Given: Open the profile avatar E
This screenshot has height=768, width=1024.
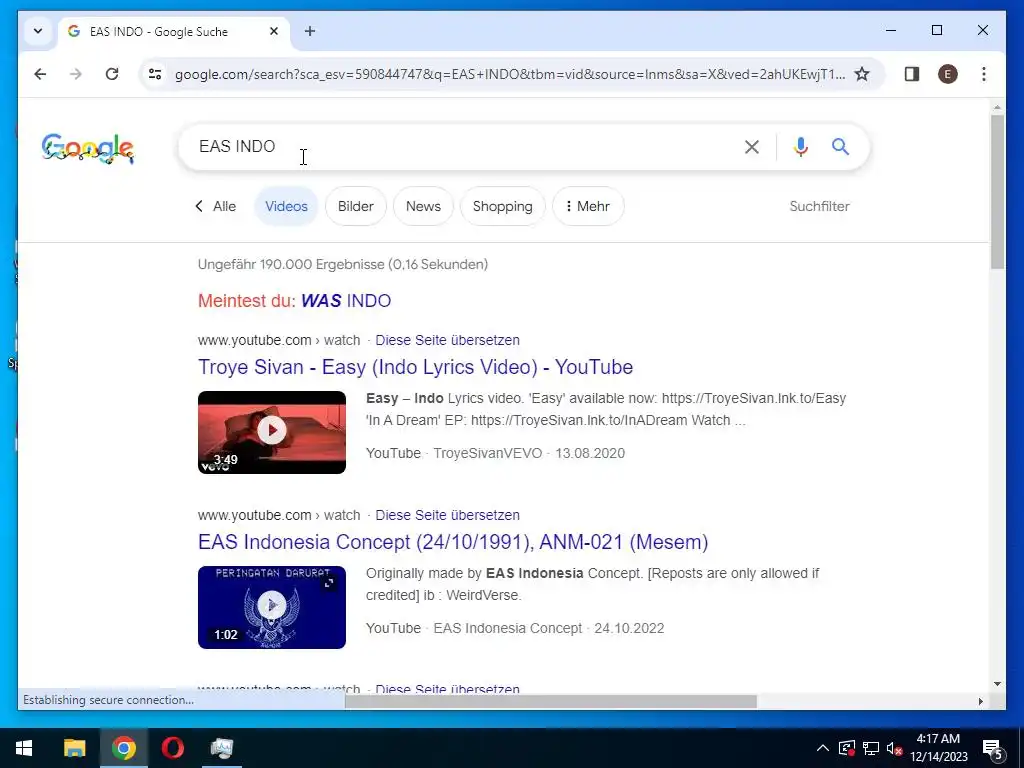Looking at the screenshot, I should coord(948,74).
